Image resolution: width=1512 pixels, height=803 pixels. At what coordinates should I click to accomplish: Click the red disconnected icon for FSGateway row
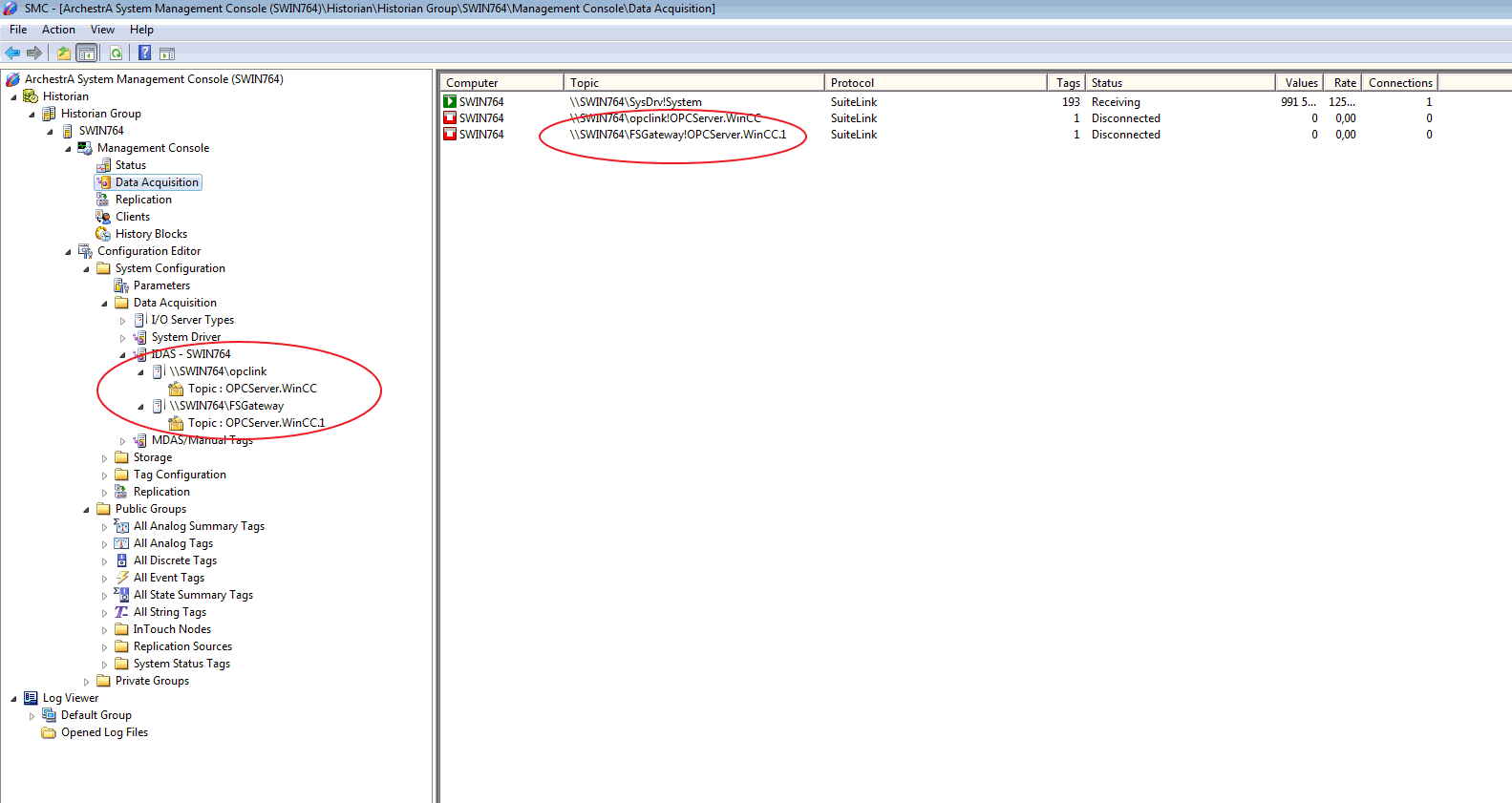tap(450, 135)
